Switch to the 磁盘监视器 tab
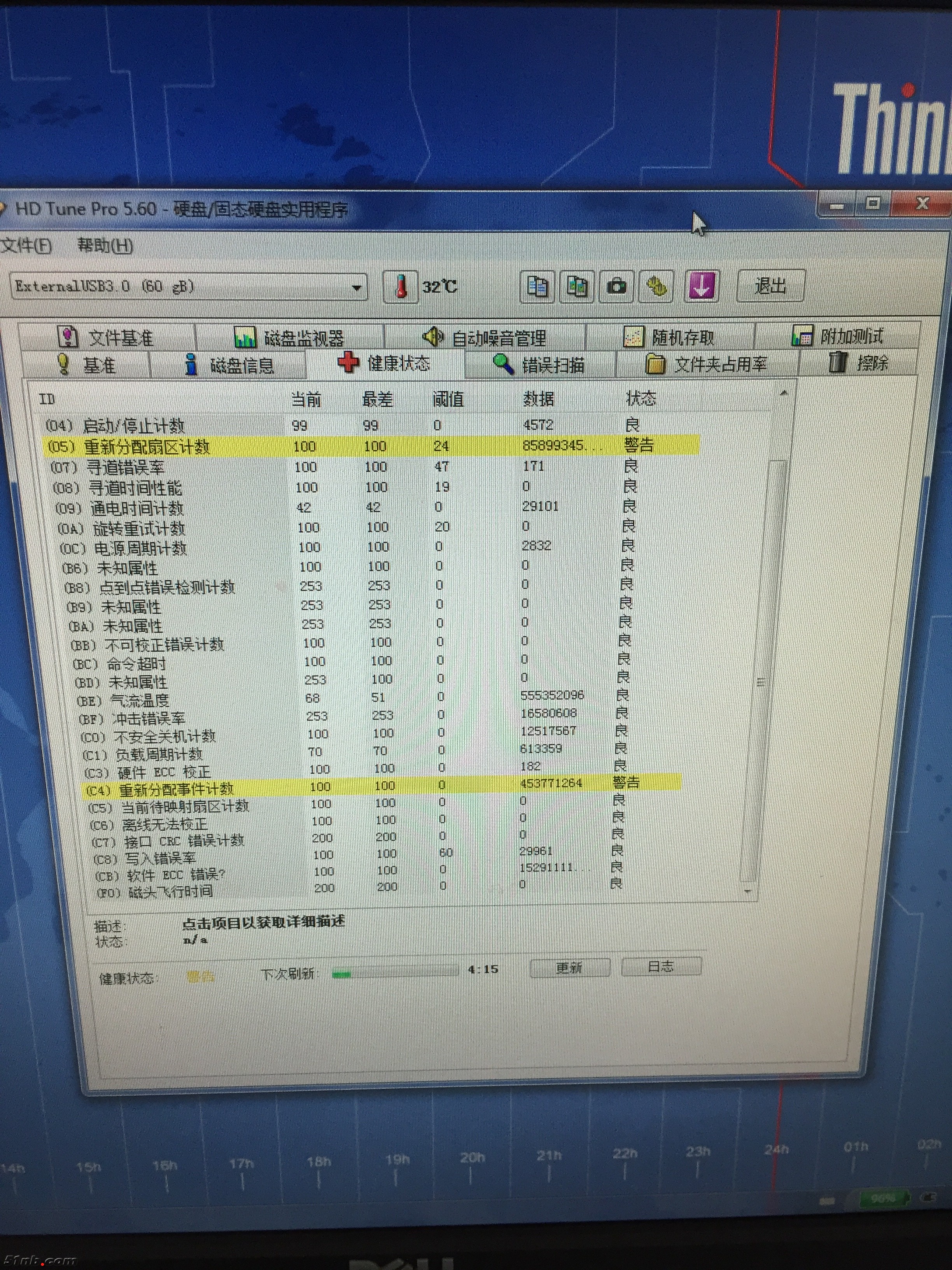Viewport: 952px width, 1270px height. 290,337
